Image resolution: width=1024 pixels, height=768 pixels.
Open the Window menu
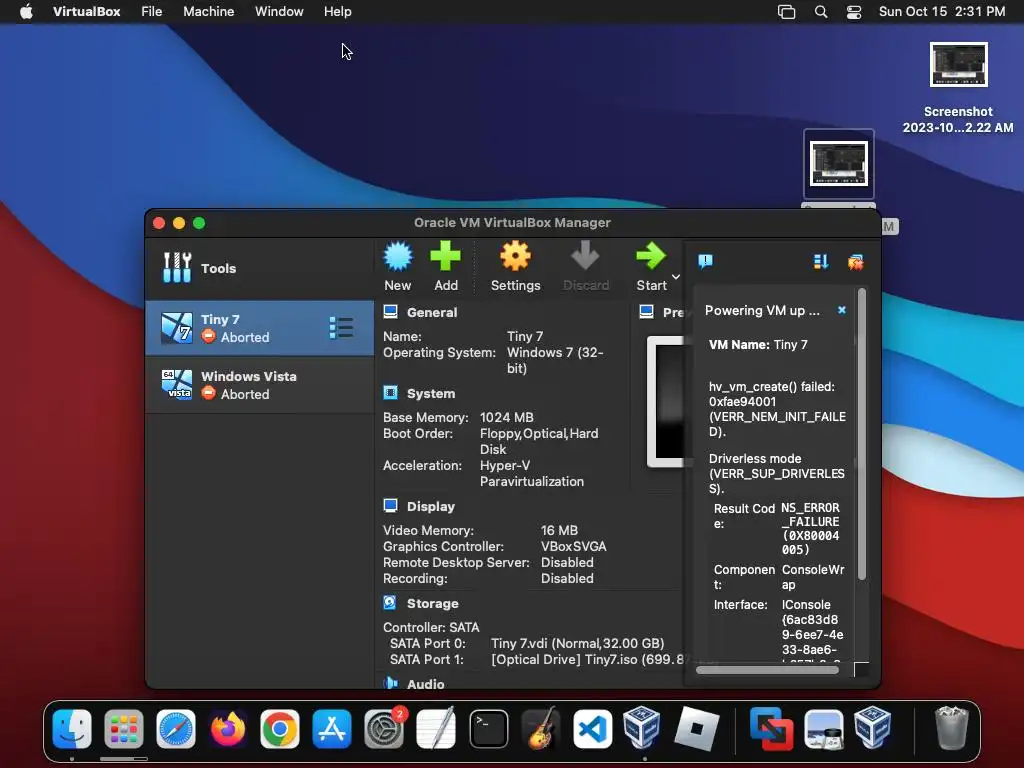[x=279, y=12]
